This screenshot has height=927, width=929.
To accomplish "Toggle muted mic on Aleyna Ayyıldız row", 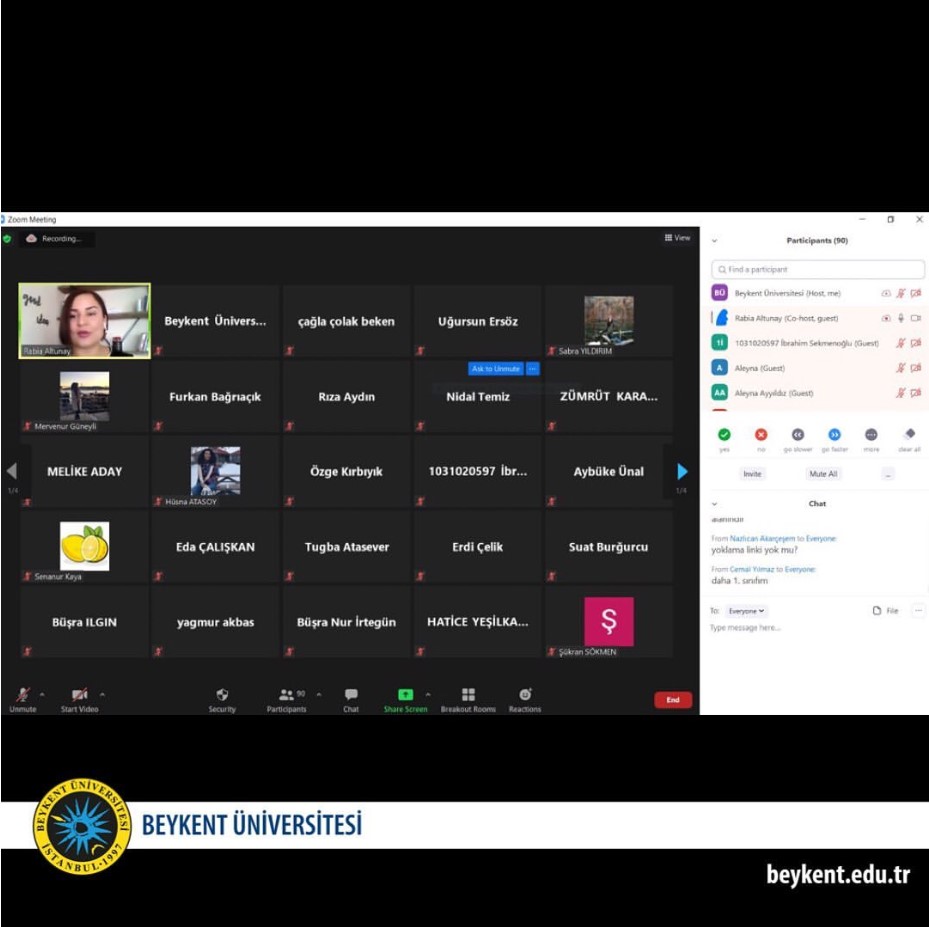I will point(901,393).
